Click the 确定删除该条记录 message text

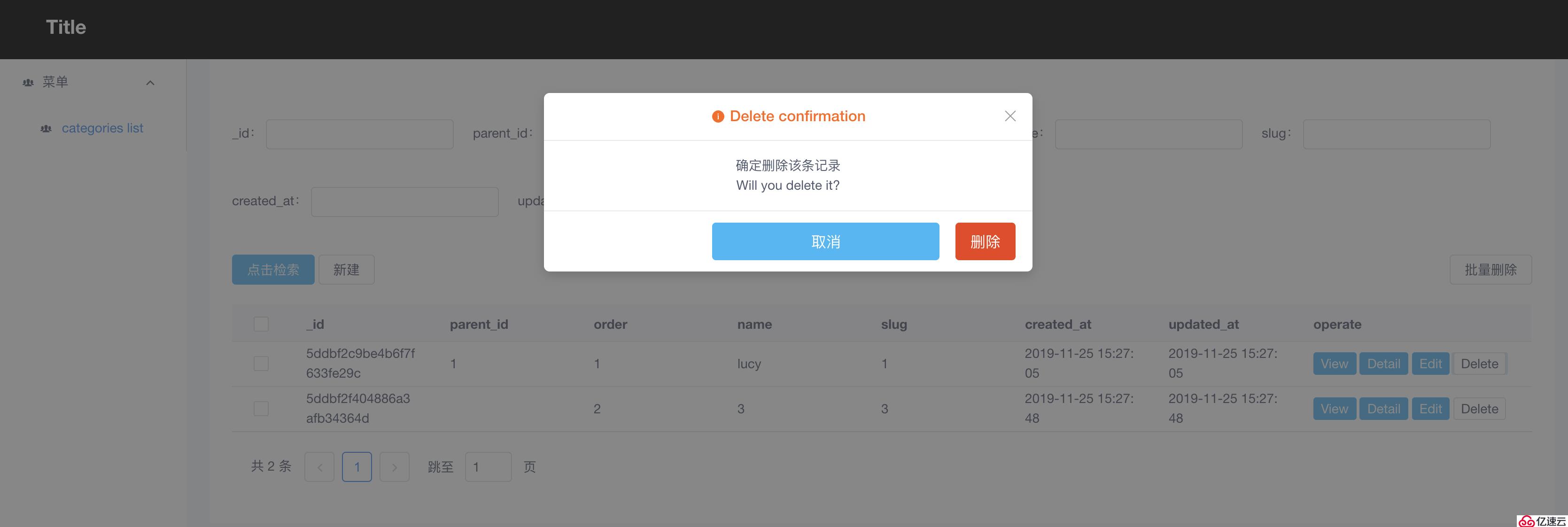point(788,165)
